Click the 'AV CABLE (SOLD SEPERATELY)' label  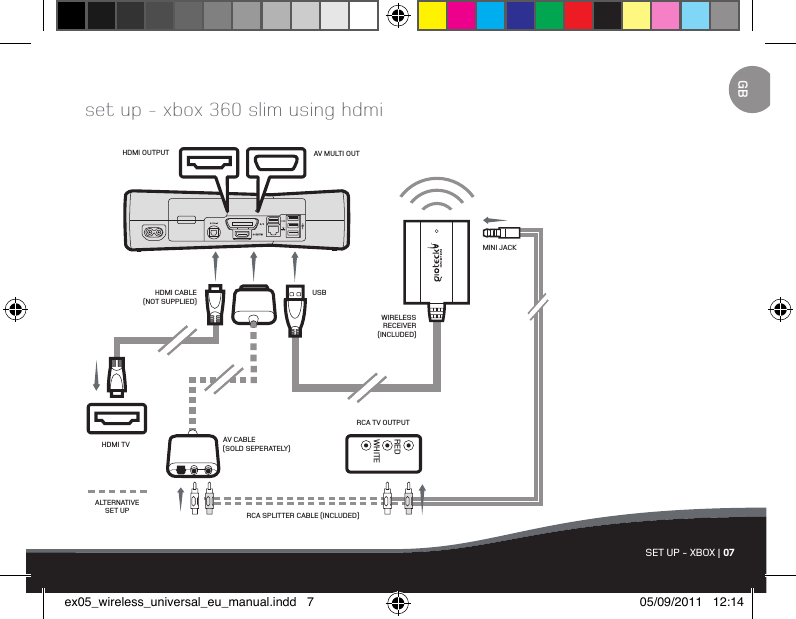257,444
